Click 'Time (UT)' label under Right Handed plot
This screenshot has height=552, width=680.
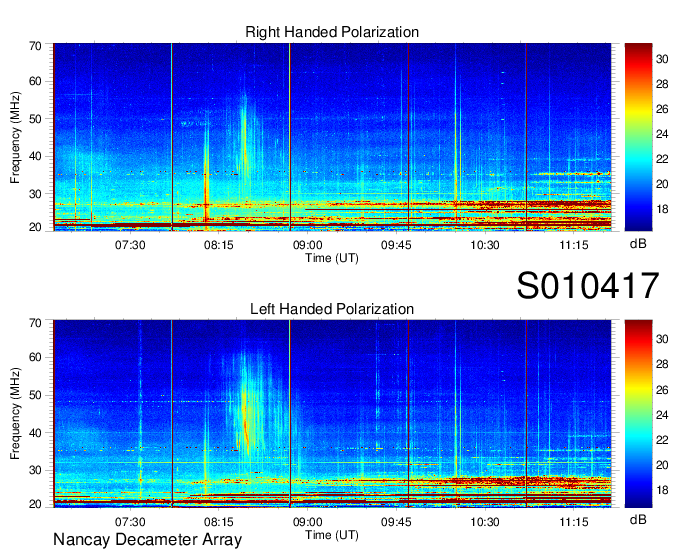(332, 258)
